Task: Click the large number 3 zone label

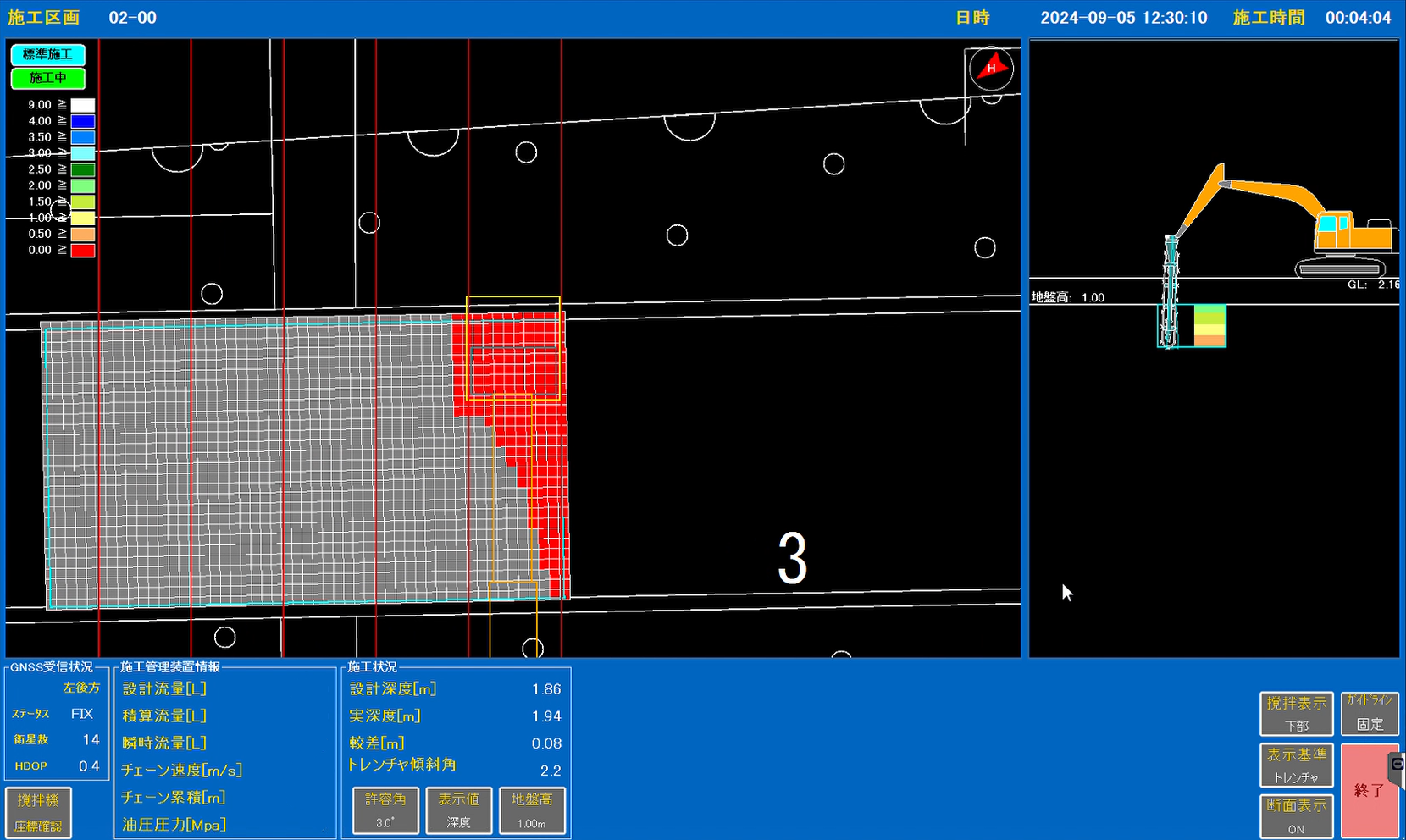Action: click(792, 560)
